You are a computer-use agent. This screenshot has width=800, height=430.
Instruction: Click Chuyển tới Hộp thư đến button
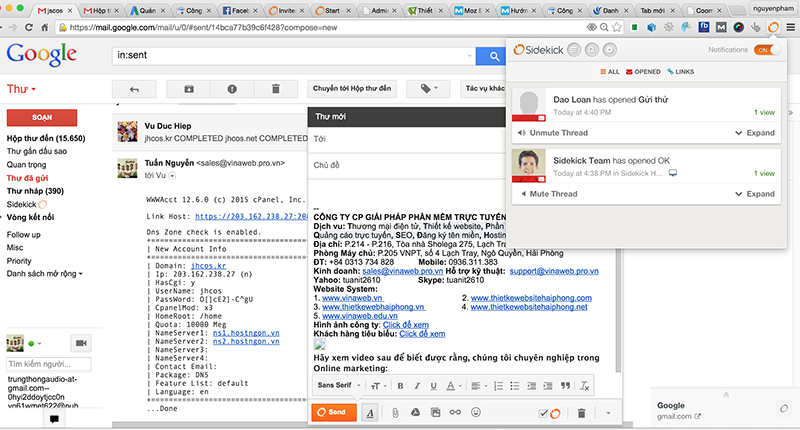coord(352,89)
